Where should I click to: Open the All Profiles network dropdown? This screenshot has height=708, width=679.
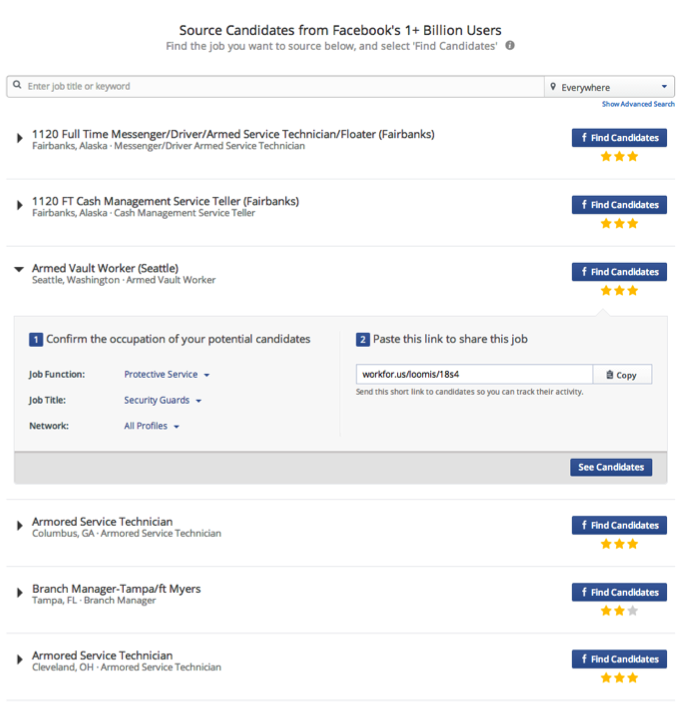tap(152, 427)
